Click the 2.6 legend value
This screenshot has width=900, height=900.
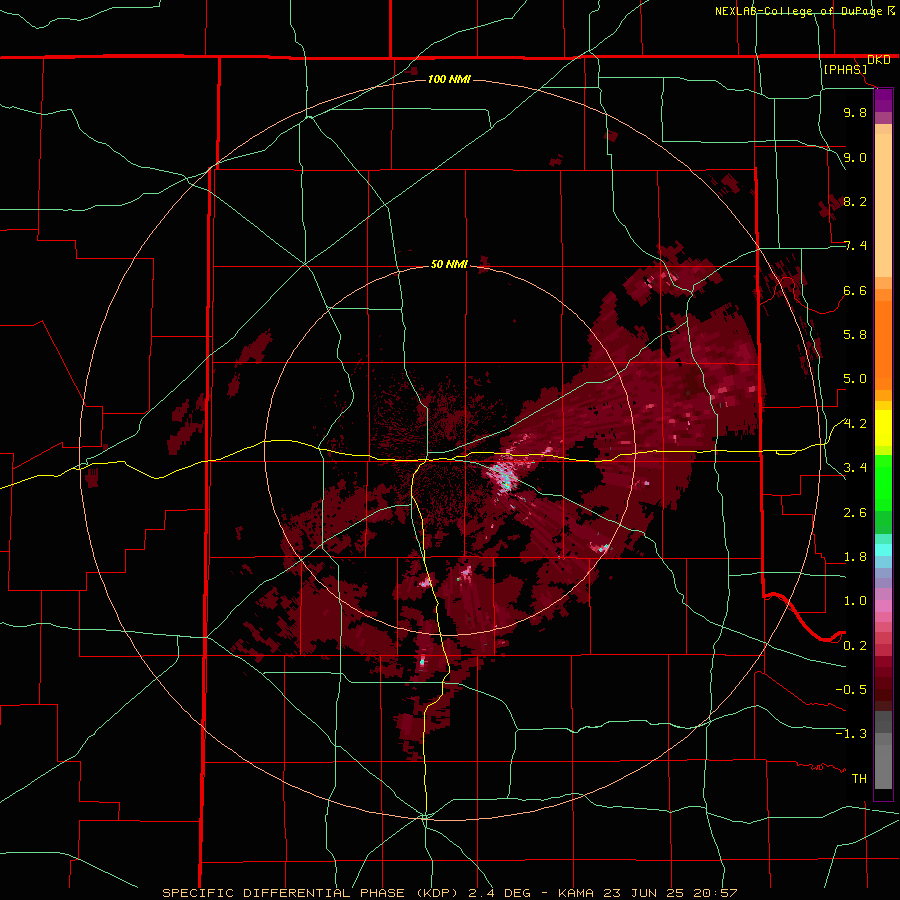(855, 513)
